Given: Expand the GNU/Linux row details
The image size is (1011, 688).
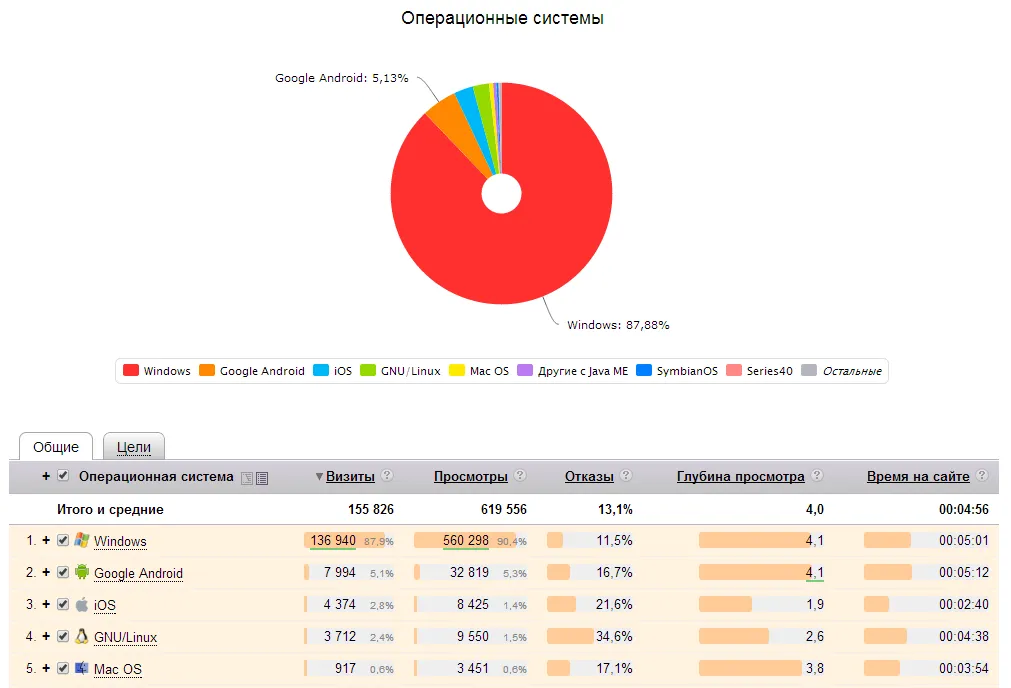Looking at the screenshot, I should (46, 636).
